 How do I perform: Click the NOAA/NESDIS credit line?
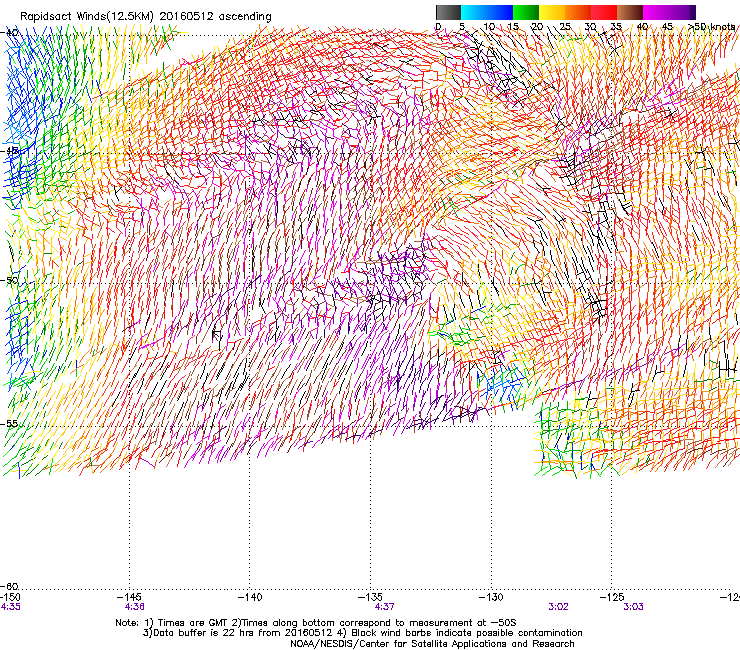pyautogui.click(x=432, y=644)
